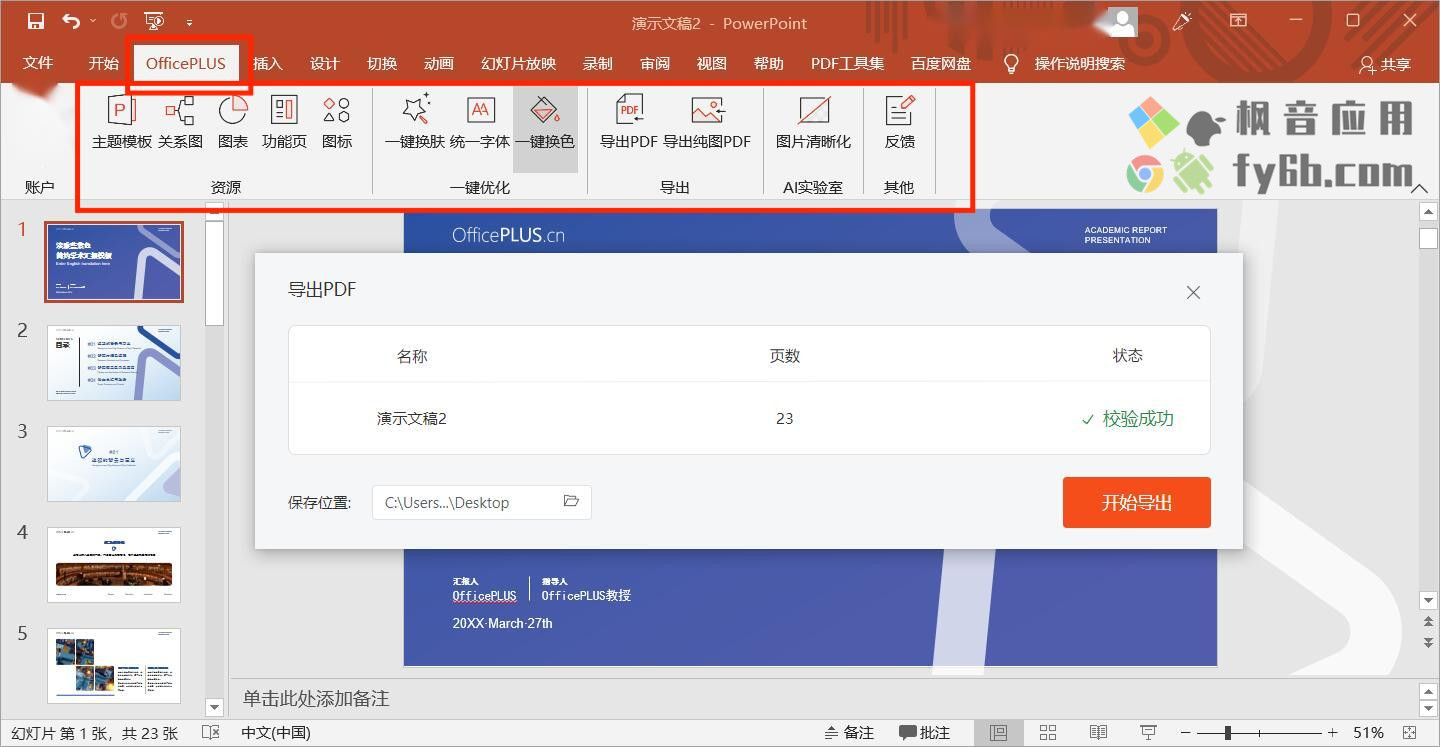The height and width of the screenshot is (747, 1440).
Task: Switch to the 设计 design tab
Action: [x=325, y=63]
